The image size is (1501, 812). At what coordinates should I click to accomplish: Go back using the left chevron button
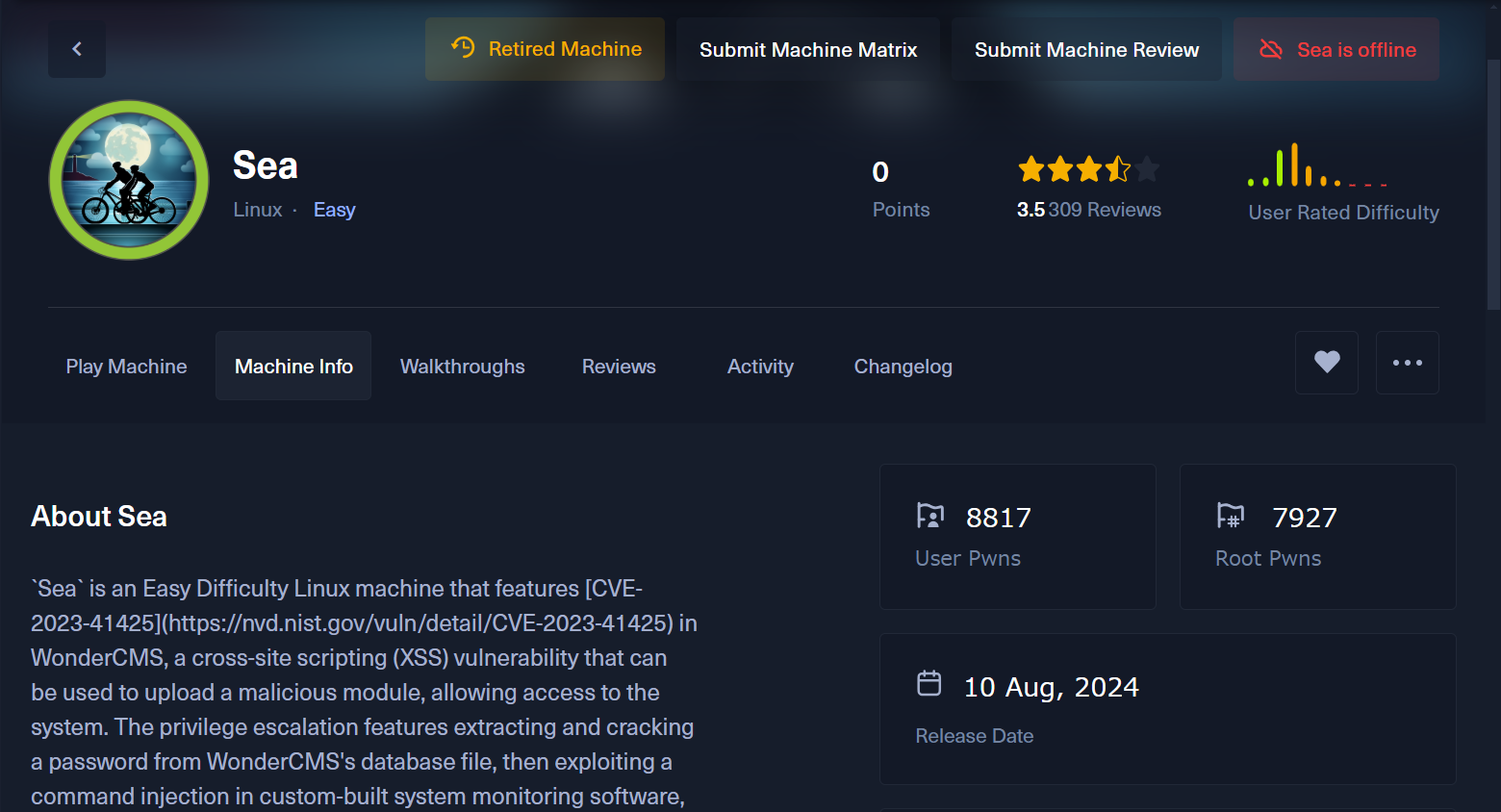click(x=77, y=49)
